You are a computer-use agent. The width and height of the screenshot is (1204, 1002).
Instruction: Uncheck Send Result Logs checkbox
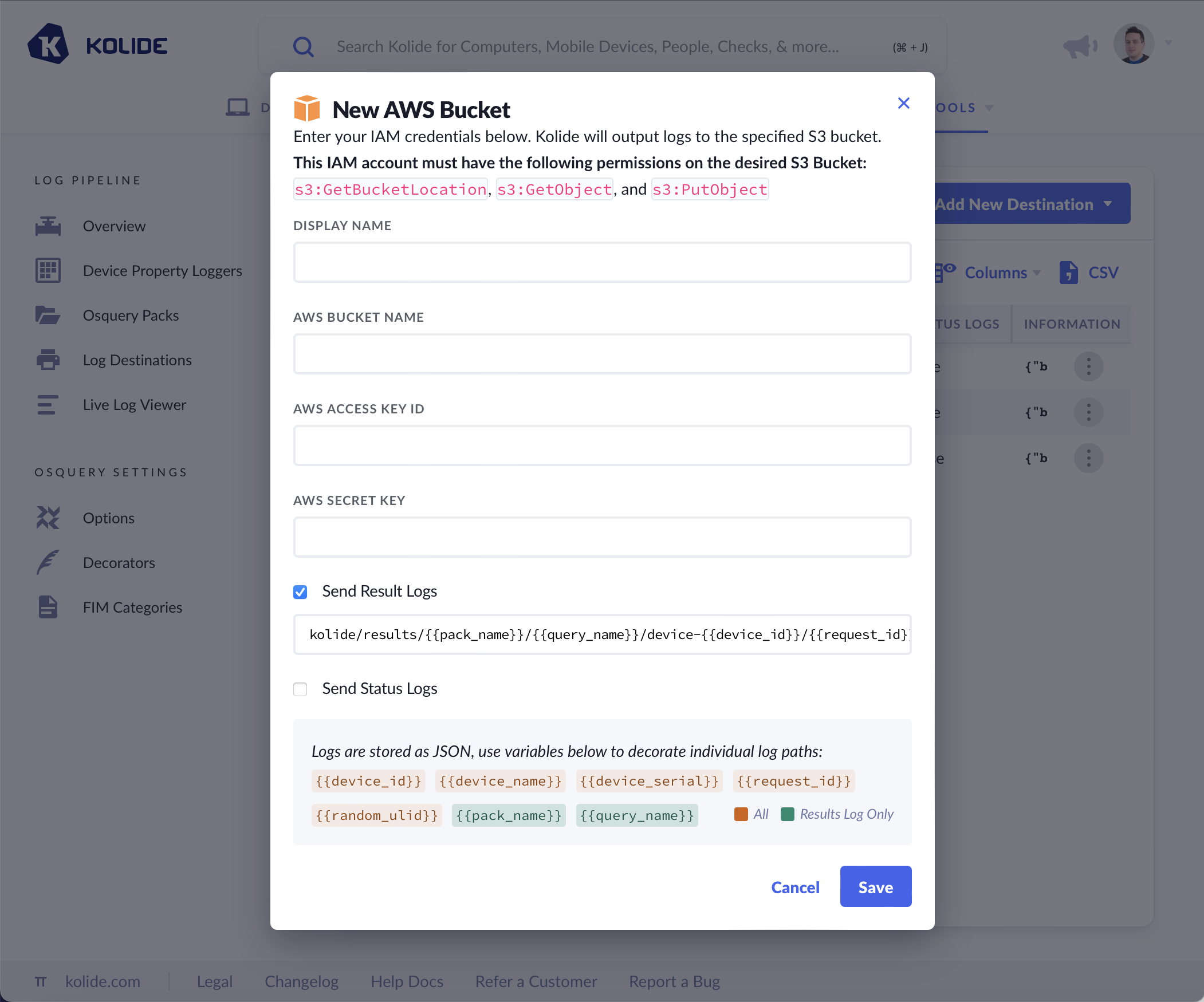click(300, 591)
